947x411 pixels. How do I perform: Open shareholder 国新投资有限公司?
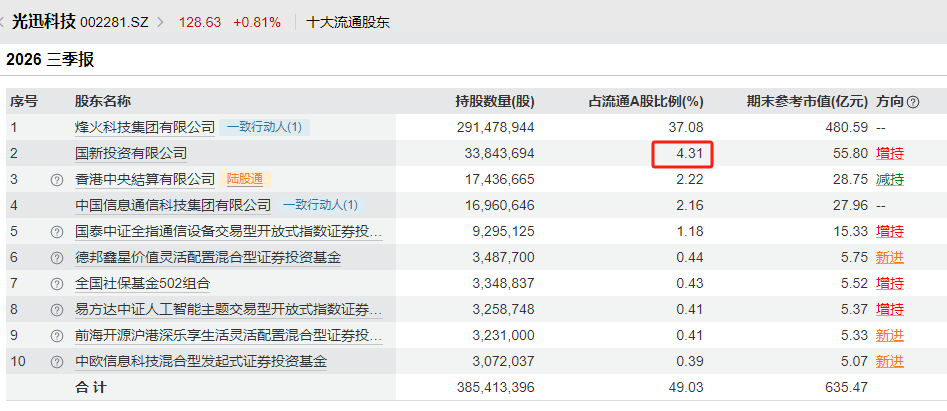coord(131,153)
